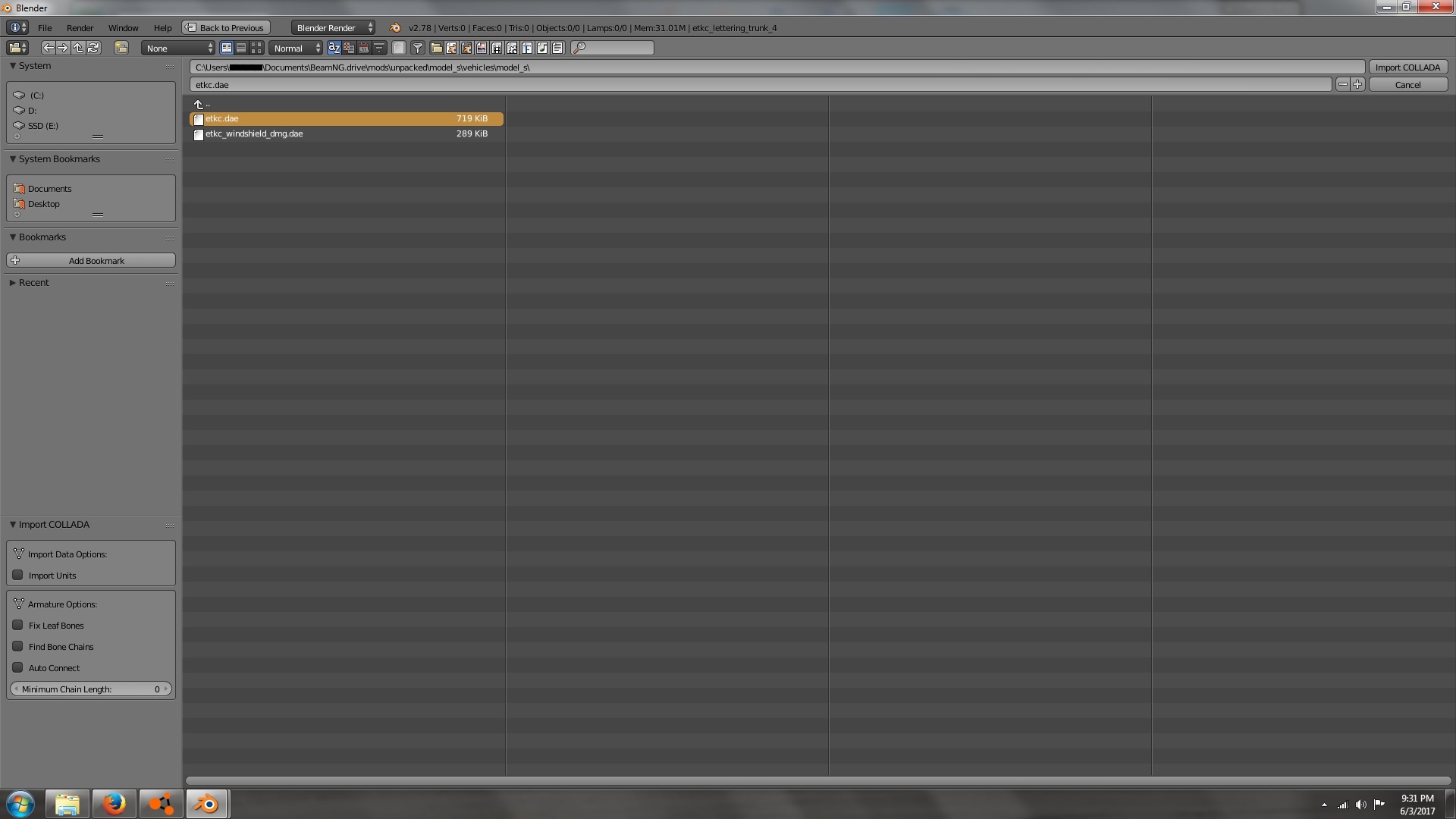Go forward to next folder
The width and height of the screenshot is (1456, 819).
63,48
